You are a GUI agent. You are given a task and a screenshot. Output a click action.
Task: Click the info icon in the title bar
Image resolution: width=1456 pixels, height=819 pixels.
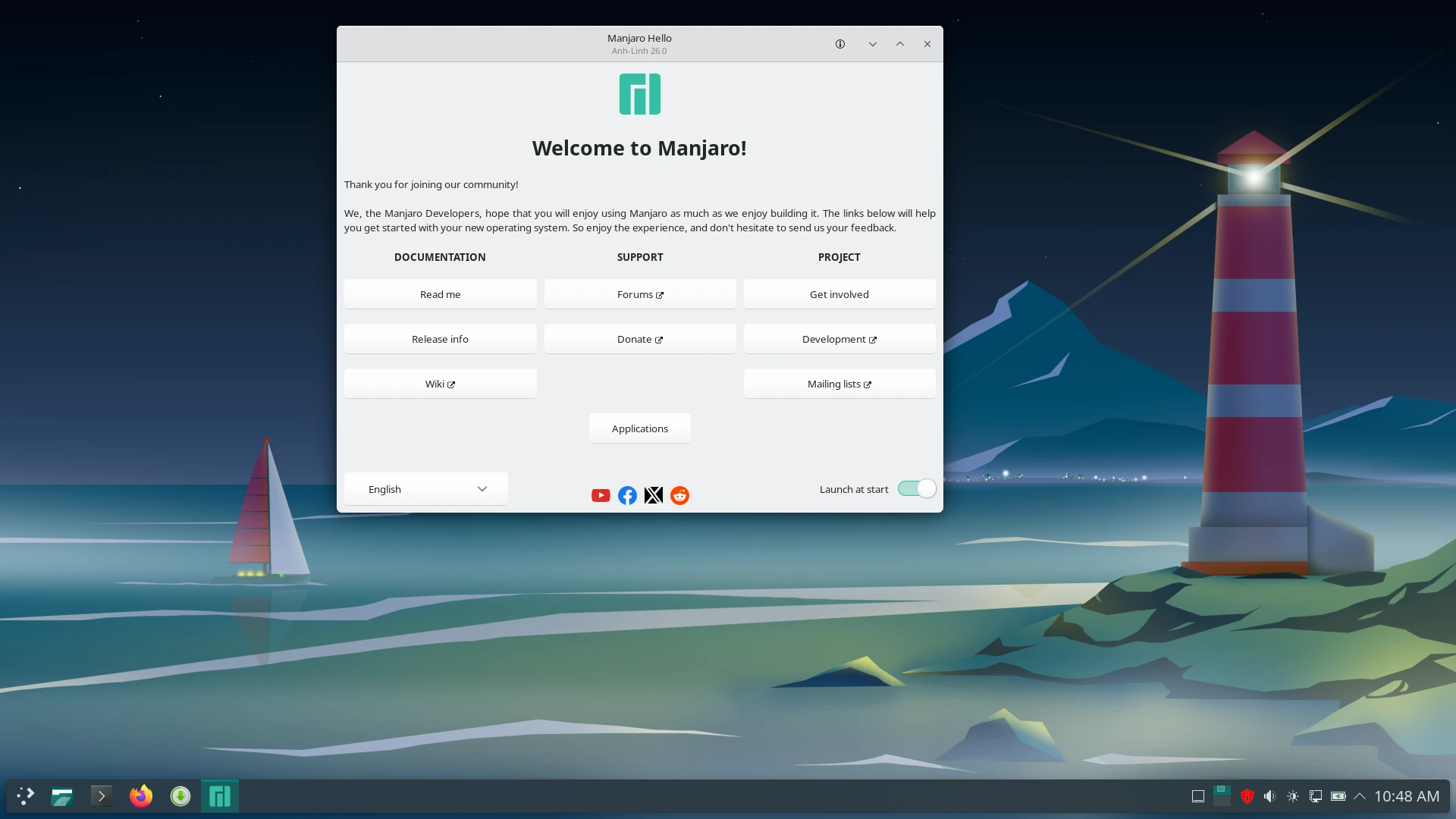(x=840, y=43)
